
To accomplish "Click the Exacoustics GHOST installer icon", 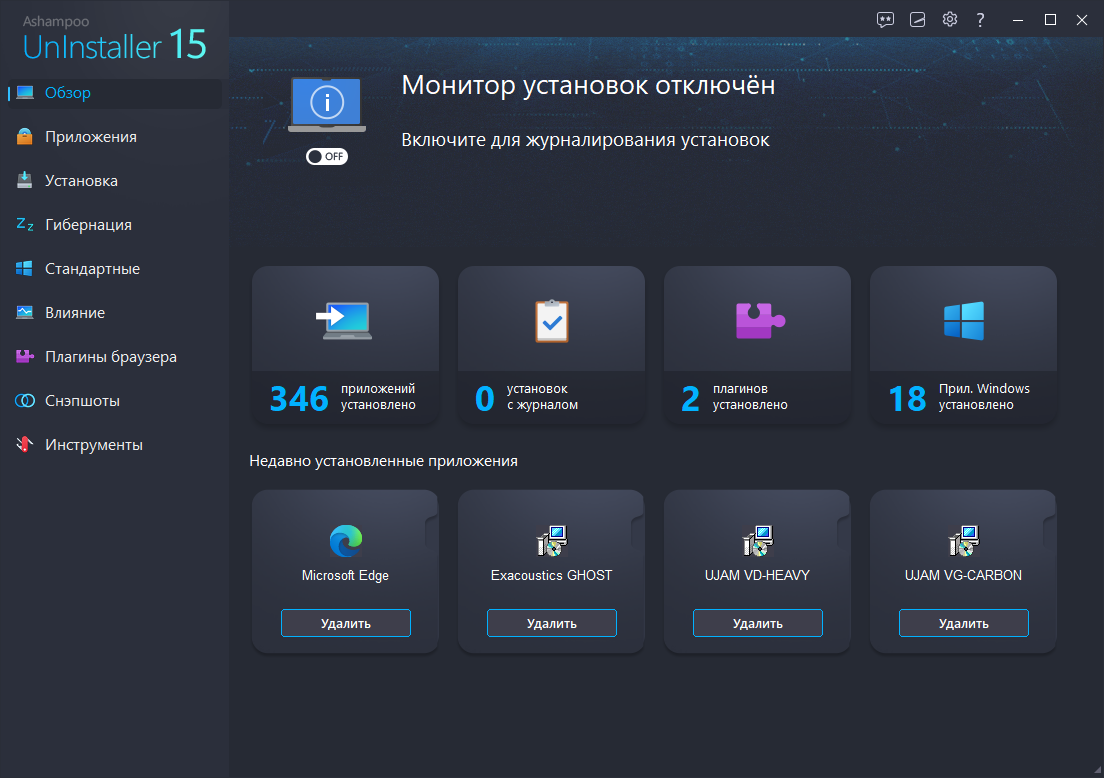I will (551, 541).
